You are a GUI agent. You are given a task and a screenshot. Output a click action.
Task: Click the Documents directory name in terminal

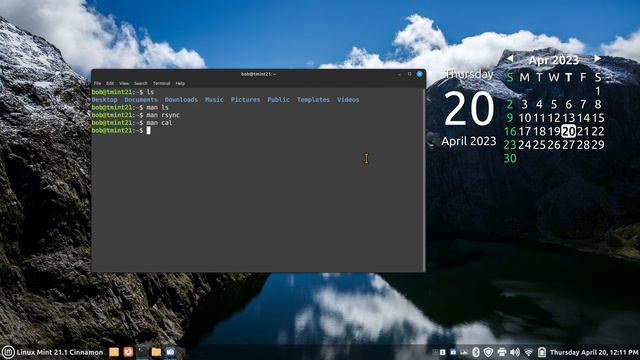(x=141, y=100)
